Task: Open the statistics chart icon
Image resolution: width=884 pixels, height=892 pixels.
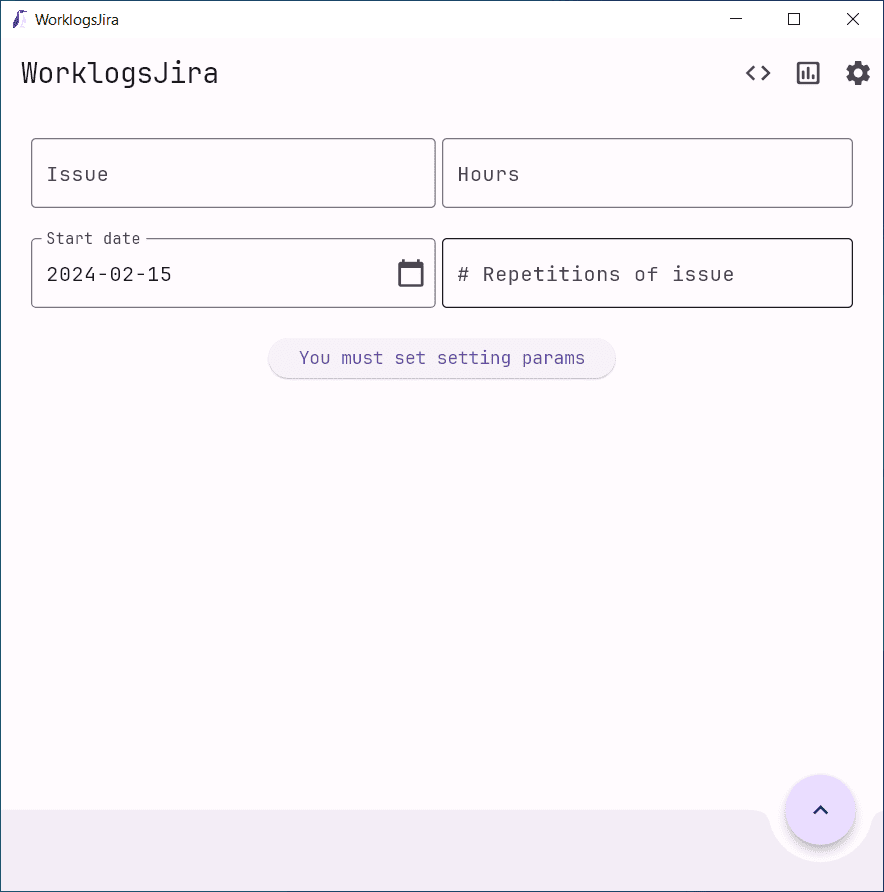Action: point(808,73)
